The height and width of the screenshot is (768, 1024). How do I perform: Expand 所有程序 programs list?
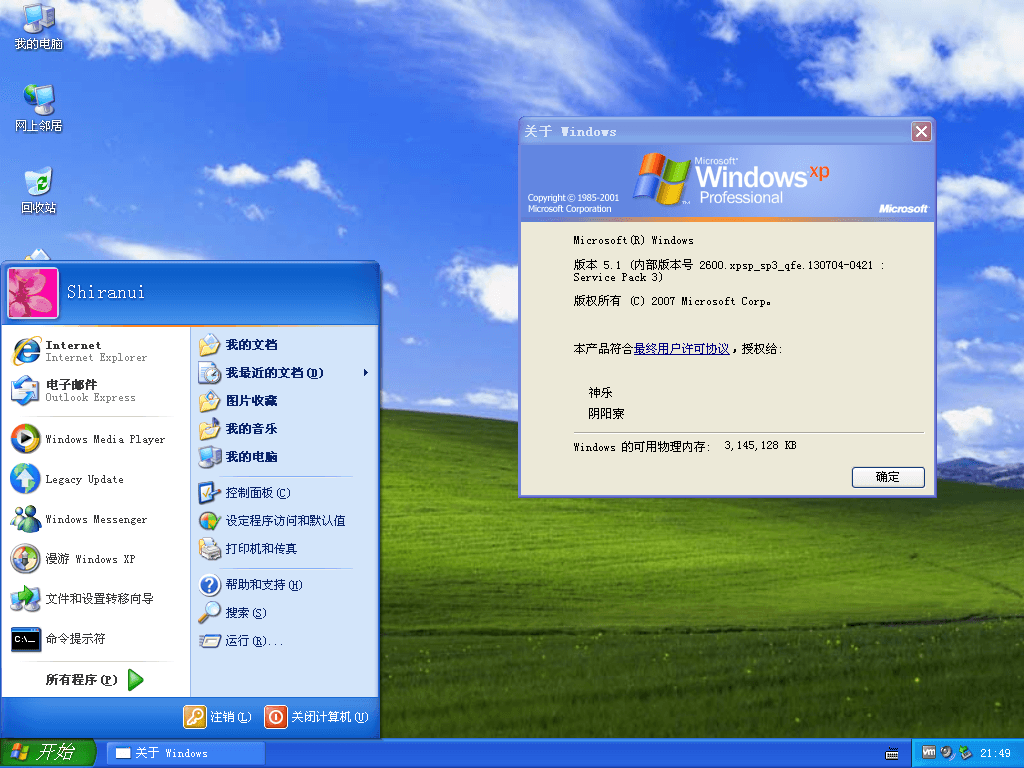[x=94, y=680]
